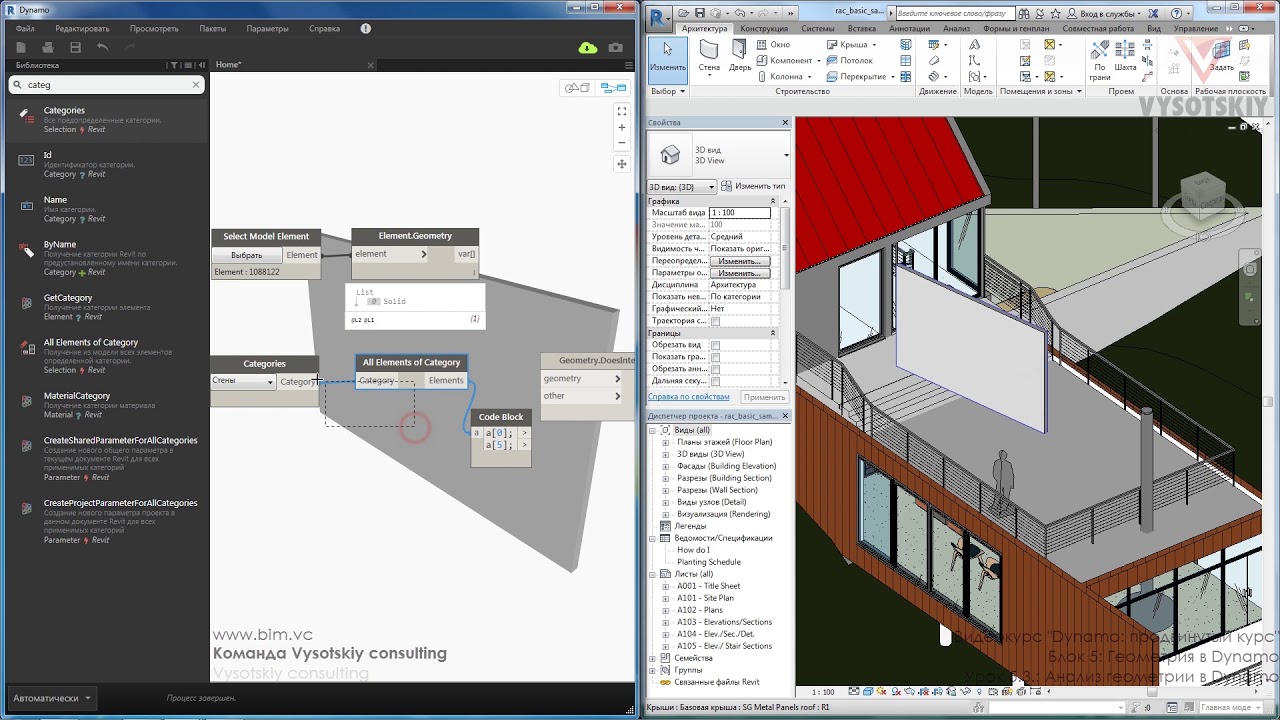Select the Window (Окно) tool in Revit
This screenshot has height=720, width=1280.
[x=772, y=45]
